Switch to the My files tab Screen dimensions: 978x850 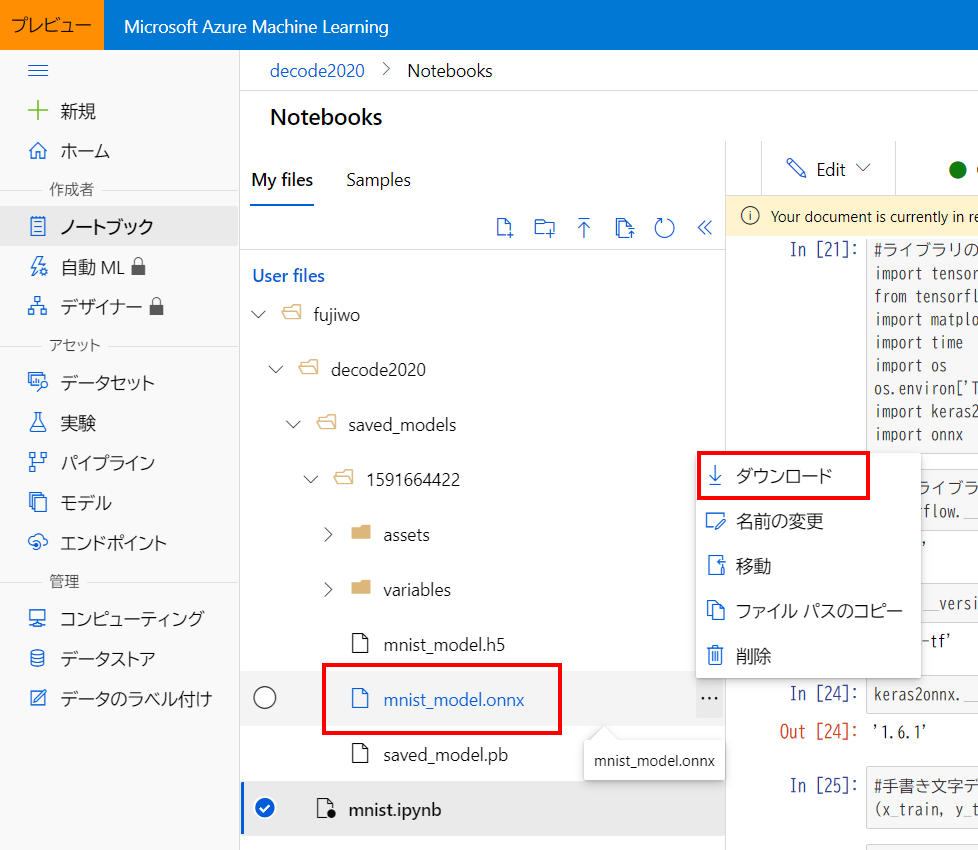click(282, 180)
